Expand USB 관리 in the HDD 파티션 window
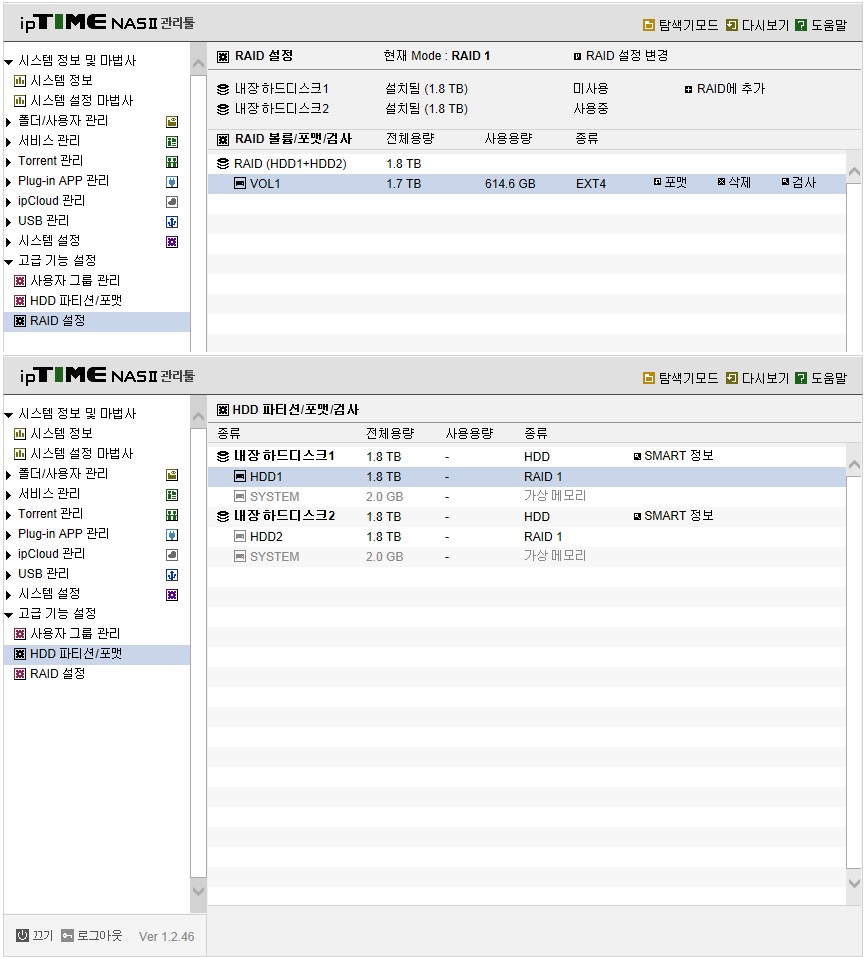The image size is (865, 957). [9, 575]
